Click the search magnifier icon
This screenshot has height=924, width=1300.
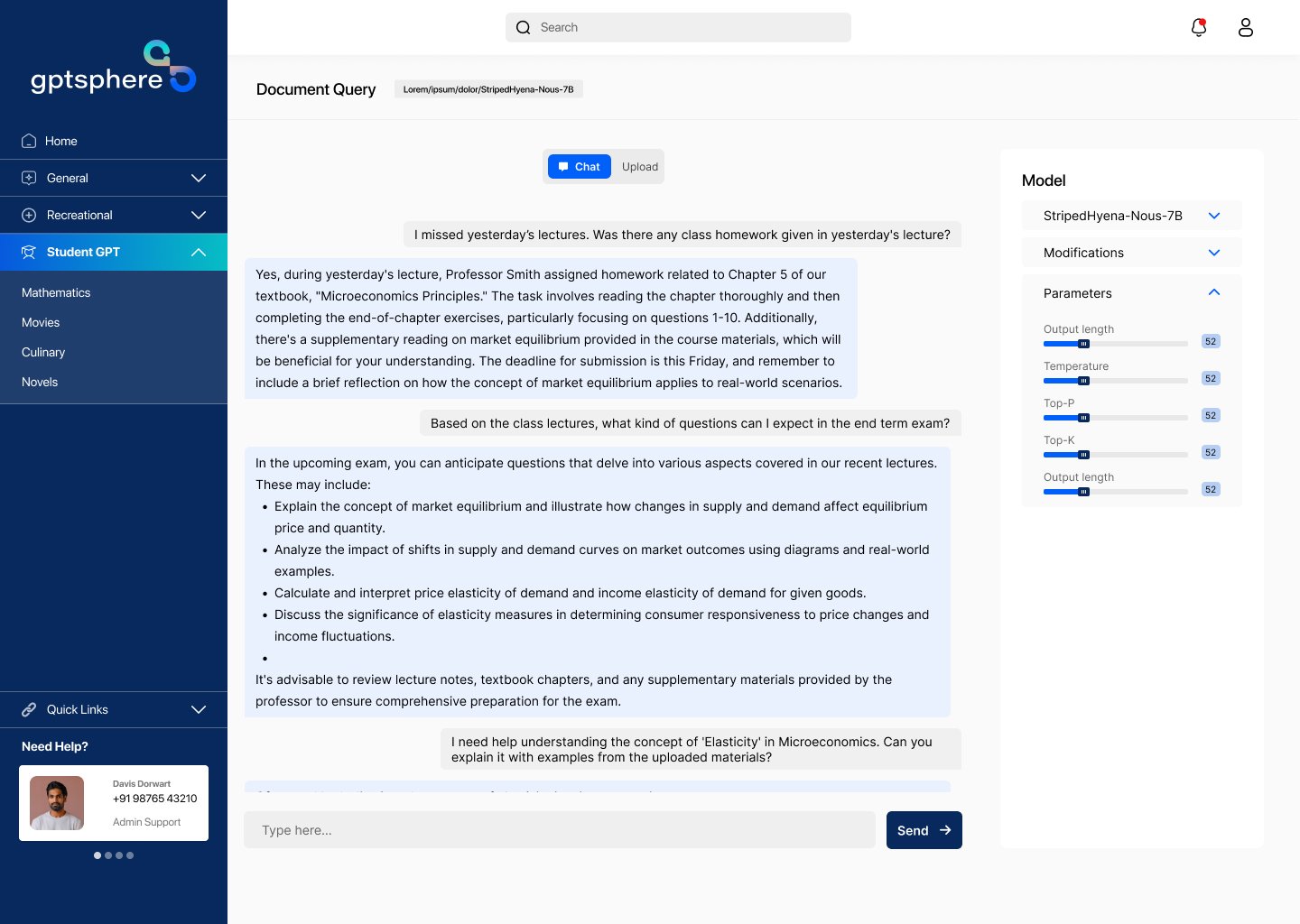coord(523,27)
